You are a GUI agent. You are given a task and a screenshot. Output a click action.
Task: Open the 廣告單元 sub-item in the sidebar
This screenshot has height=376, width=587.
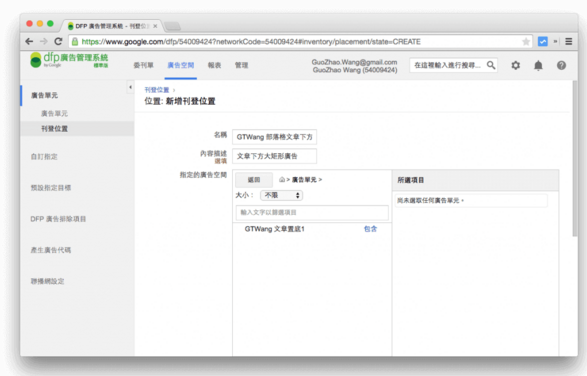click(54, 113)
